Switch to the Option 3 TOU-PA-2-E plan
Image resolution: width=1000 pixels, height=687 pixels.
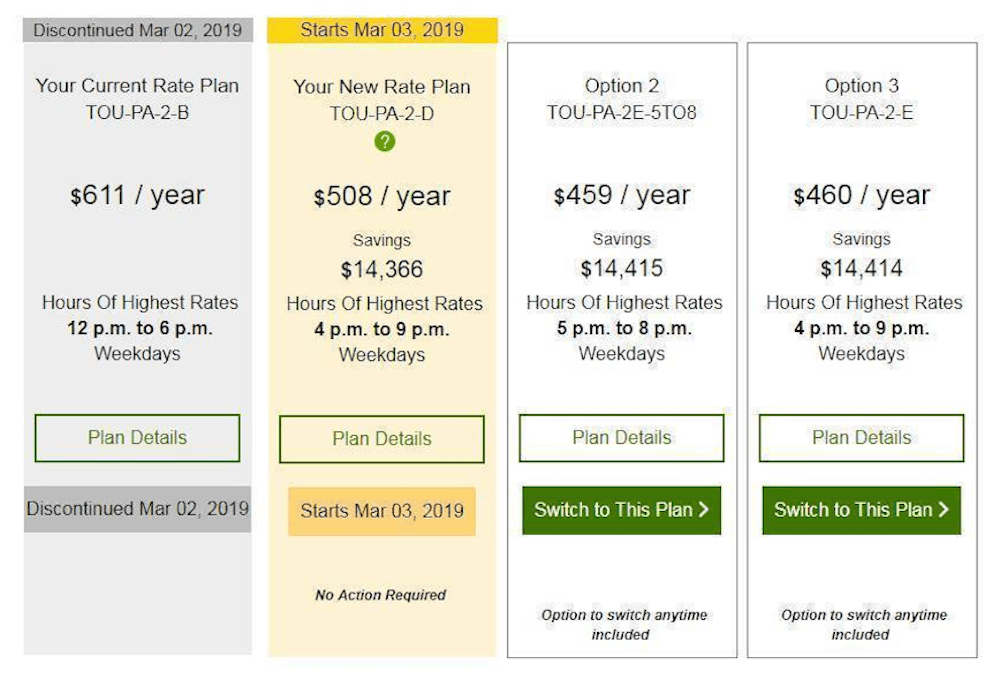coord(862,510)
